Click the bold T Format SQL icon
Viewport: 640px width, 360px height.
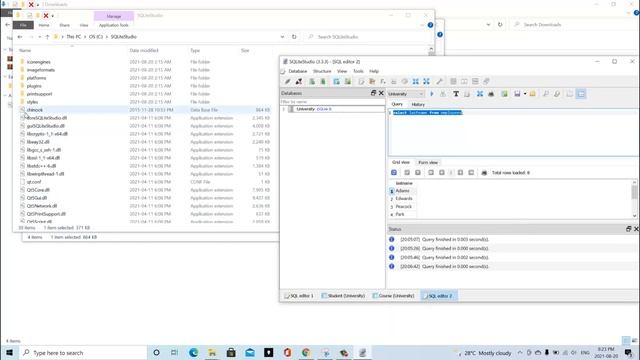pyautogui.click(x=456, y=94)
